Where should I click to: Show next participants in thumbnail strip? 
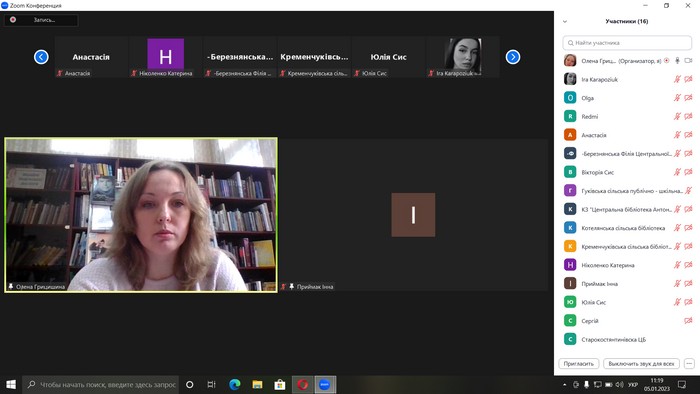click(512, 57)
